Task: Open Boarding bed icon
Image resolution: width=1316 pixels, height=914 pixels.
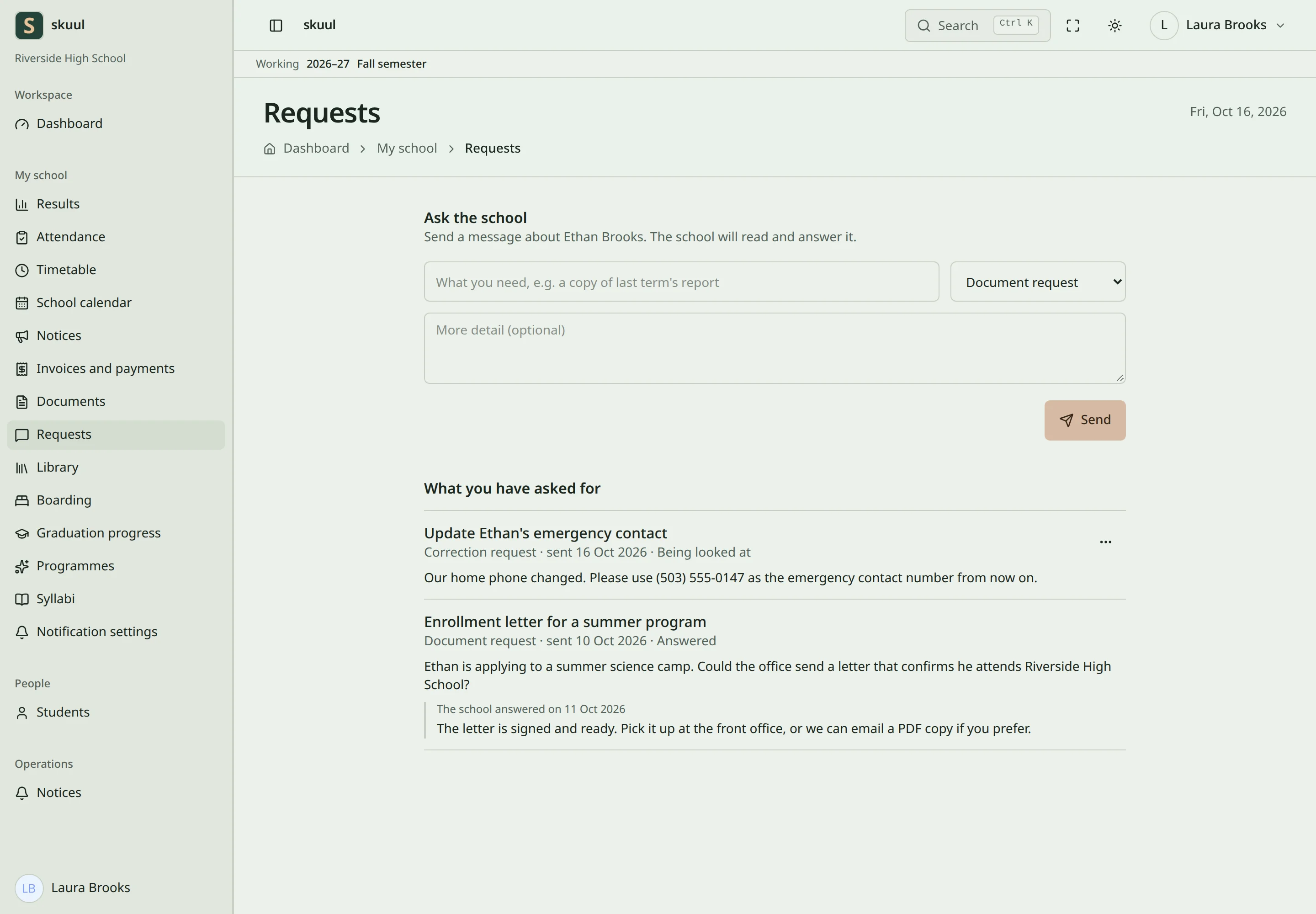Action: [22, 500]
